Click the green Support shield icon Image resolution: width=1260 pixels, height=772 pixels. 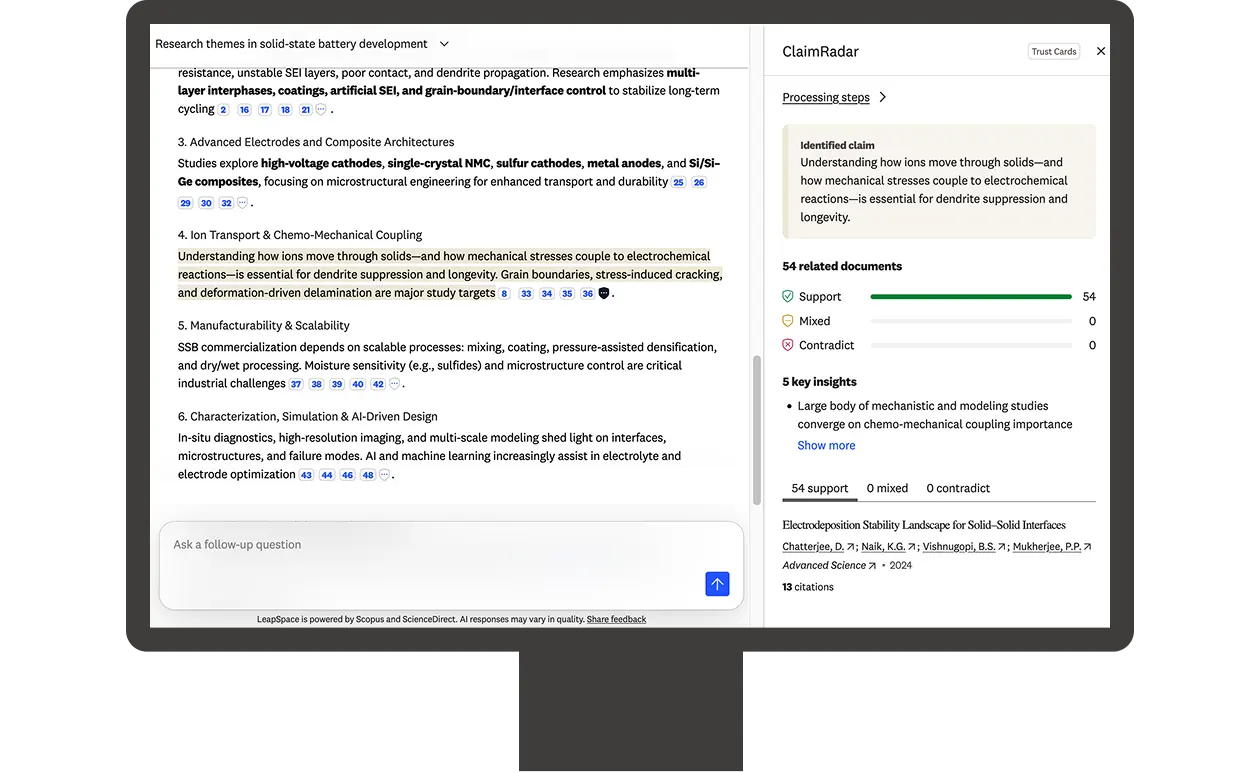point(788,296)
